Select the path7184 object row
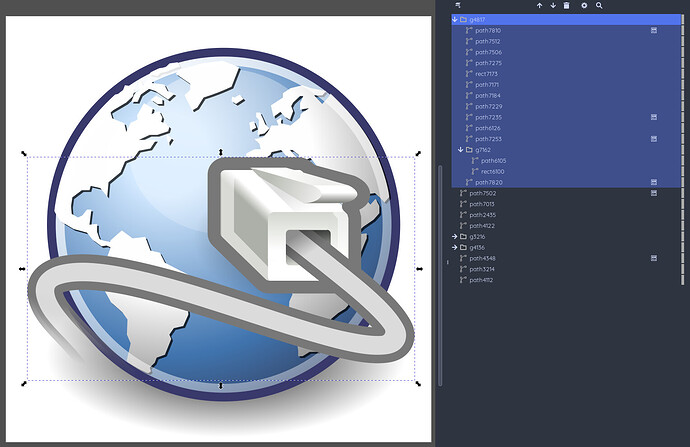 coord(566,95)
